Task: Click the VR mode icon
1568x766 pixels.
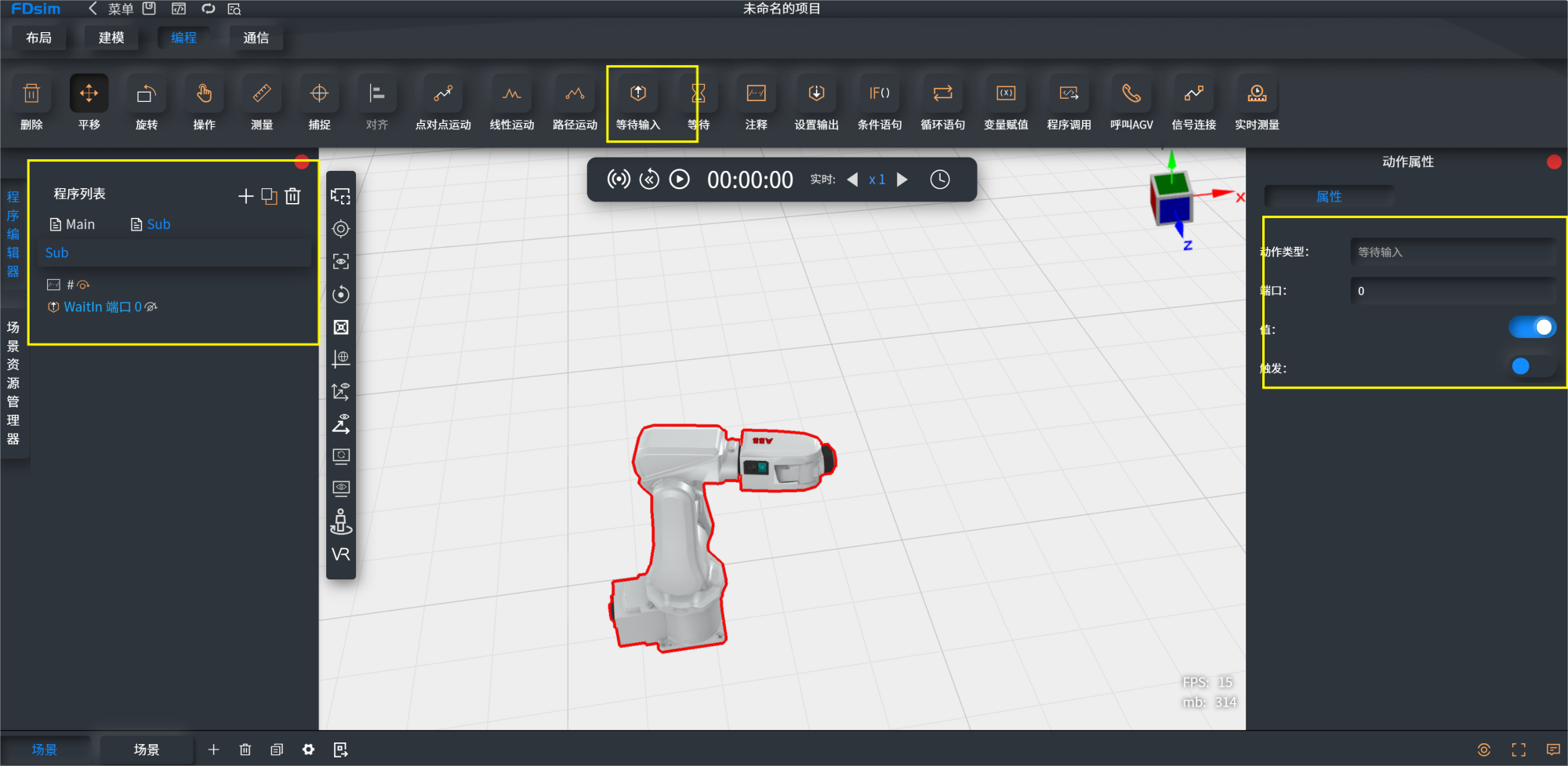Action: click(341, 554)
